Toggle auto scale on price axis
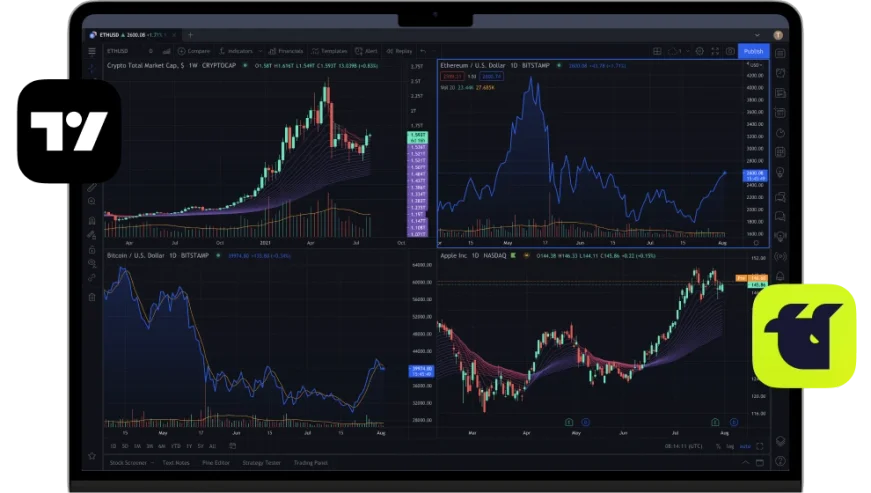The height and width of the screenshot is (493, 871). 743,446
